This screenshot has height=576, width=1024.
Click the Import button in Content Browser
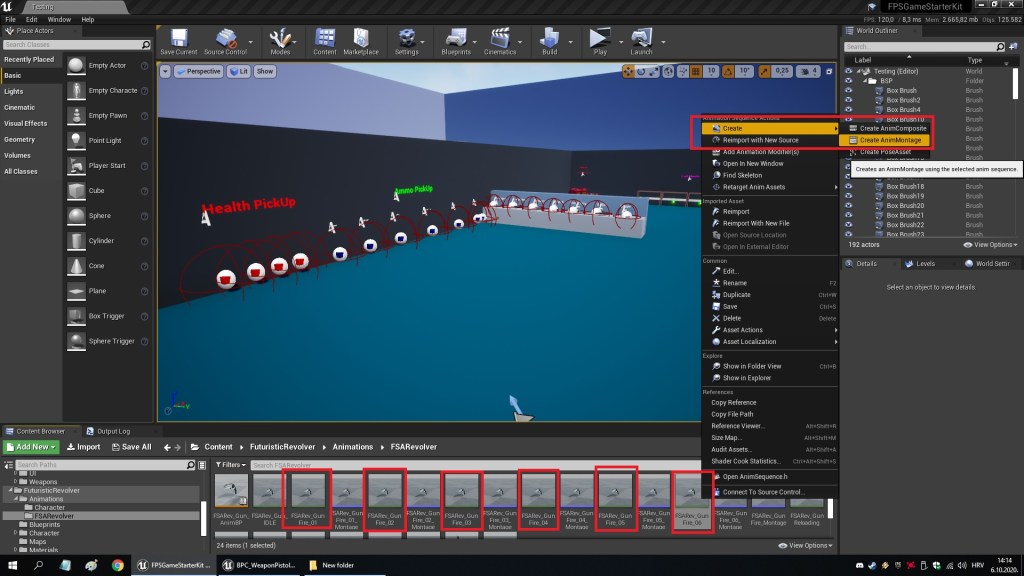pyautogui.click(x=83, y=447)
